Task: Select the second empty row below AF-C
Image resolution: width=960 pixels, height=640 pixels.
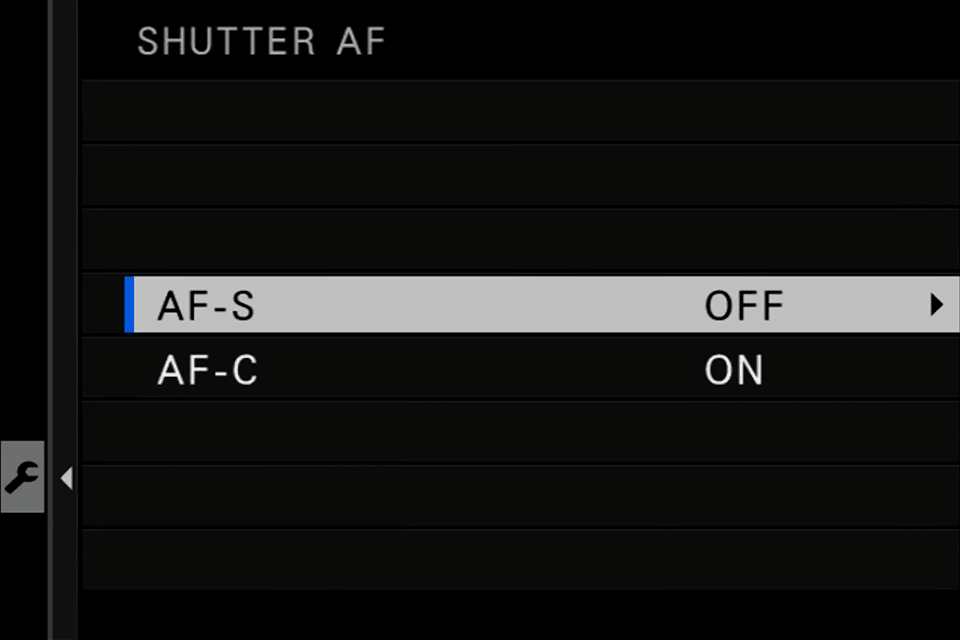Action: tap(520, 496)
